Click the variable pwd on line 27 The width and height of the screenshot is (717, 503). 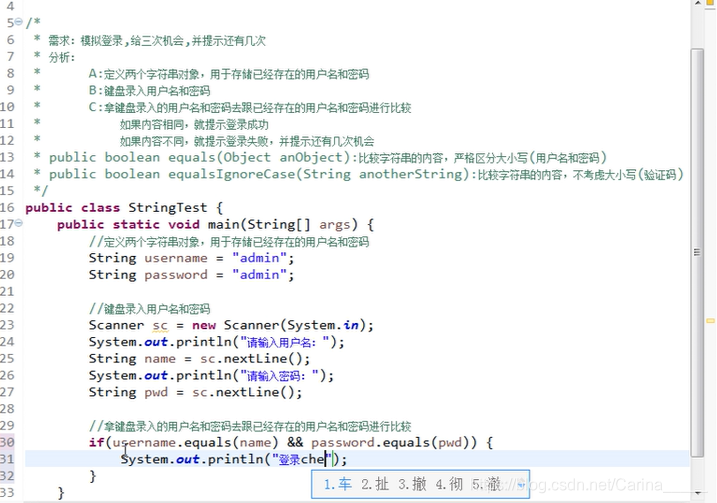156,392
